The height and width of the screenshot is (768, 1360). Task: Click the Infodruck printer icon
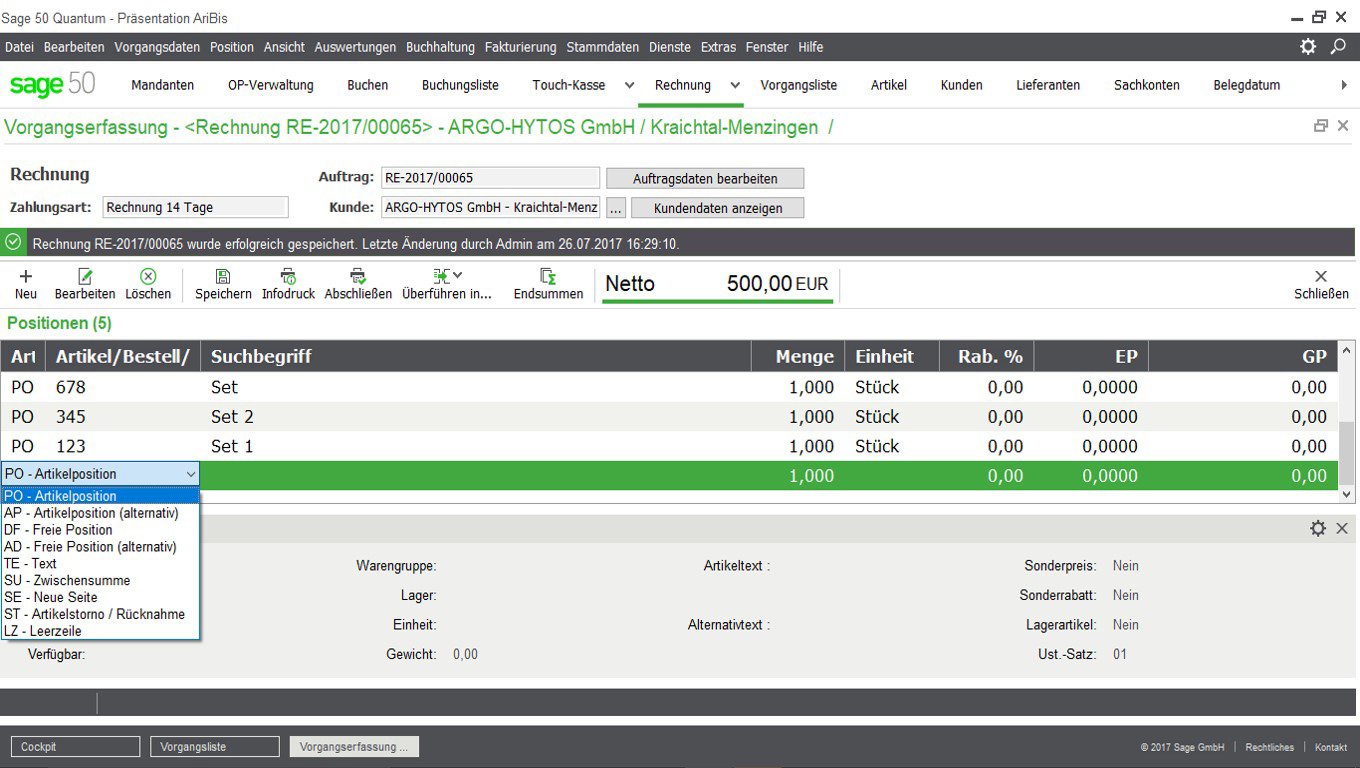[x=288, y=277]
